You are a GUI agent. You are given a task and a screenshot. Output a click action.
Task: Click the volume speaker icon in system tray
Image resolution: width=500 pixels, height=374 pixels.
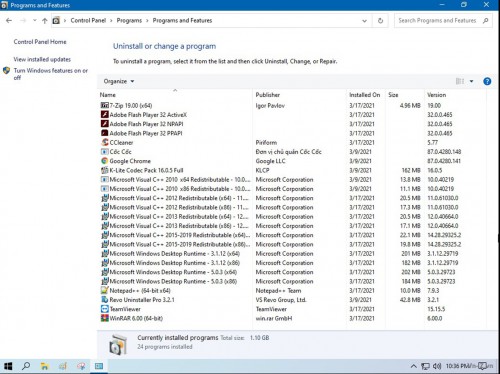coord(437,366)
